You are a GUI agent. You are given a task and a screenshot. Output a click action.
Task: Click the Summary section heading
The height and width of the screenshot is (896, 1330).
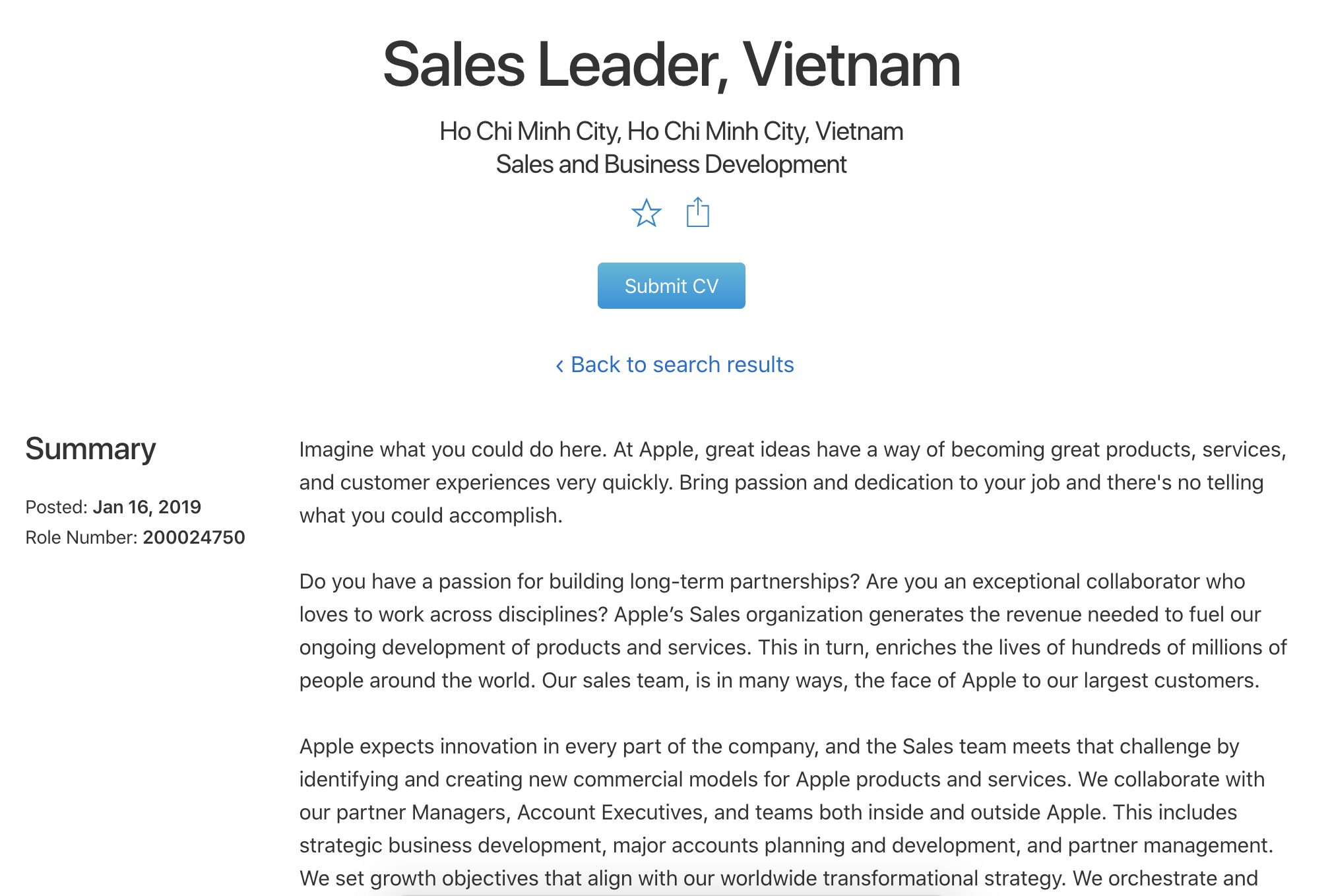click(x=90, y=449)
